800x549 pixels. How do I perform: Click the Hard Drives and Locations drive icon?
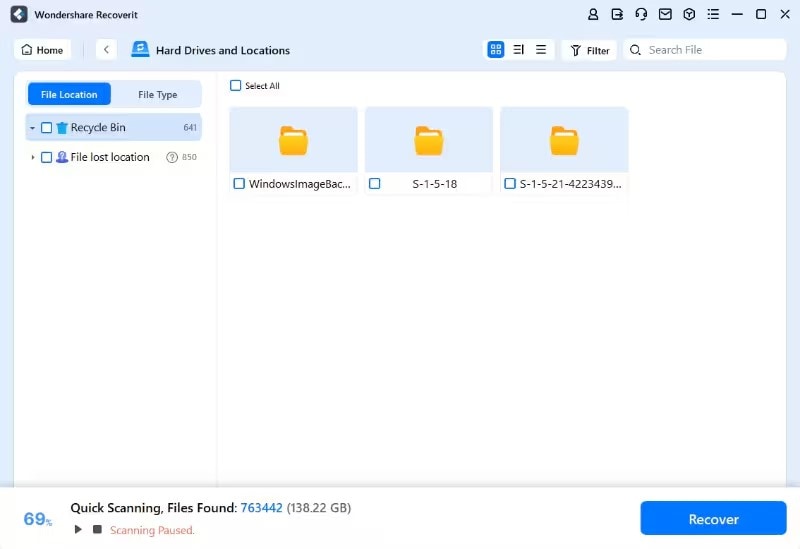(x=140, y=49)
